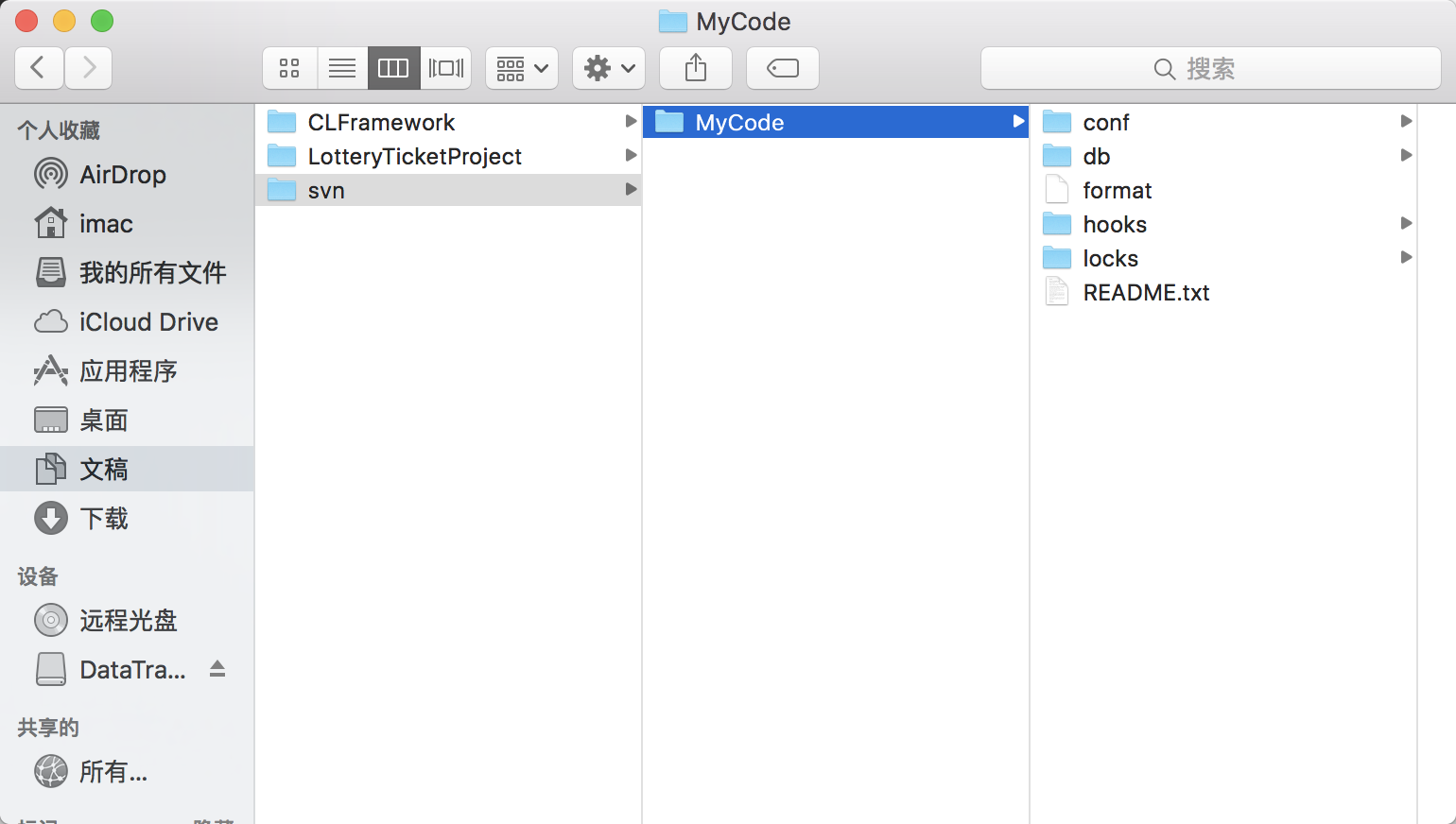Viewport: 1456px width, 824px height.
Task: Expand db folder arrow
Action: coord(1406,156)
